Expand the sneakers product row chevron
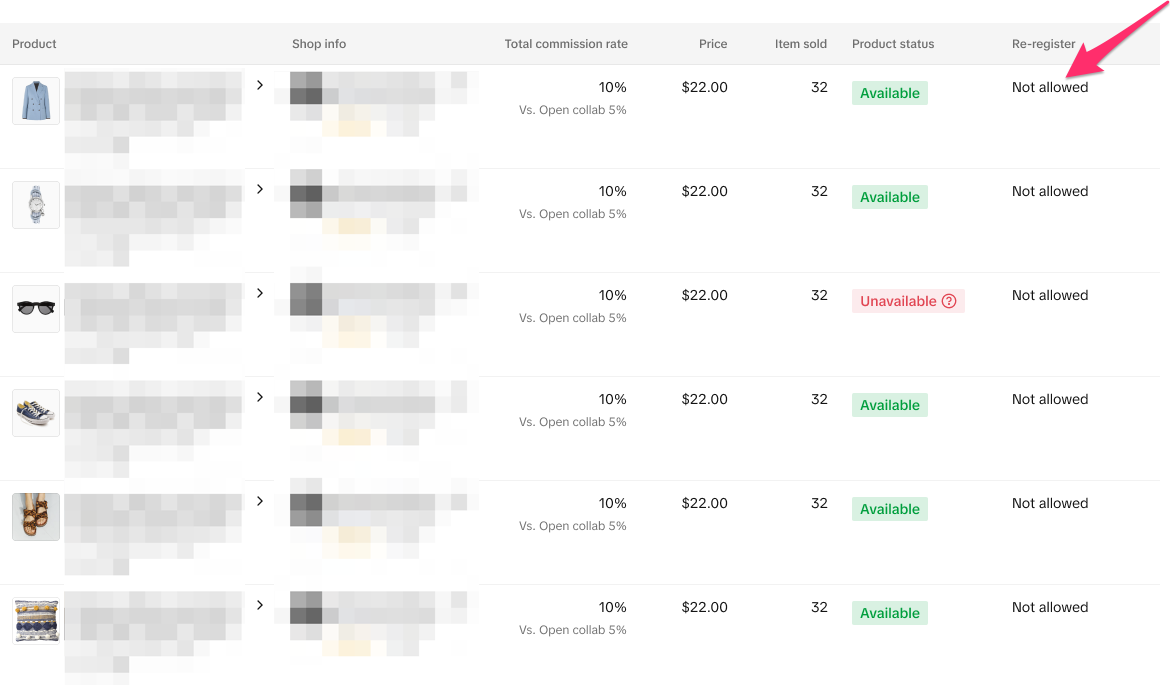Screen dimensions: 1170x689 coord(260,397)
